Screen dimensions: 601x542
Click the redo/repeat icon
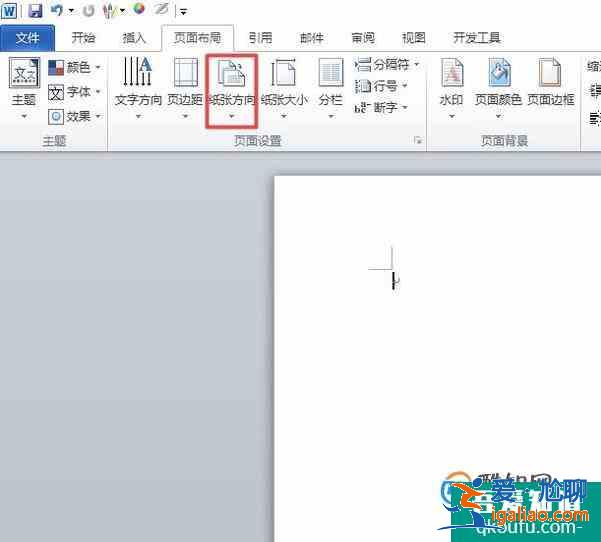(x=89, y=11)
